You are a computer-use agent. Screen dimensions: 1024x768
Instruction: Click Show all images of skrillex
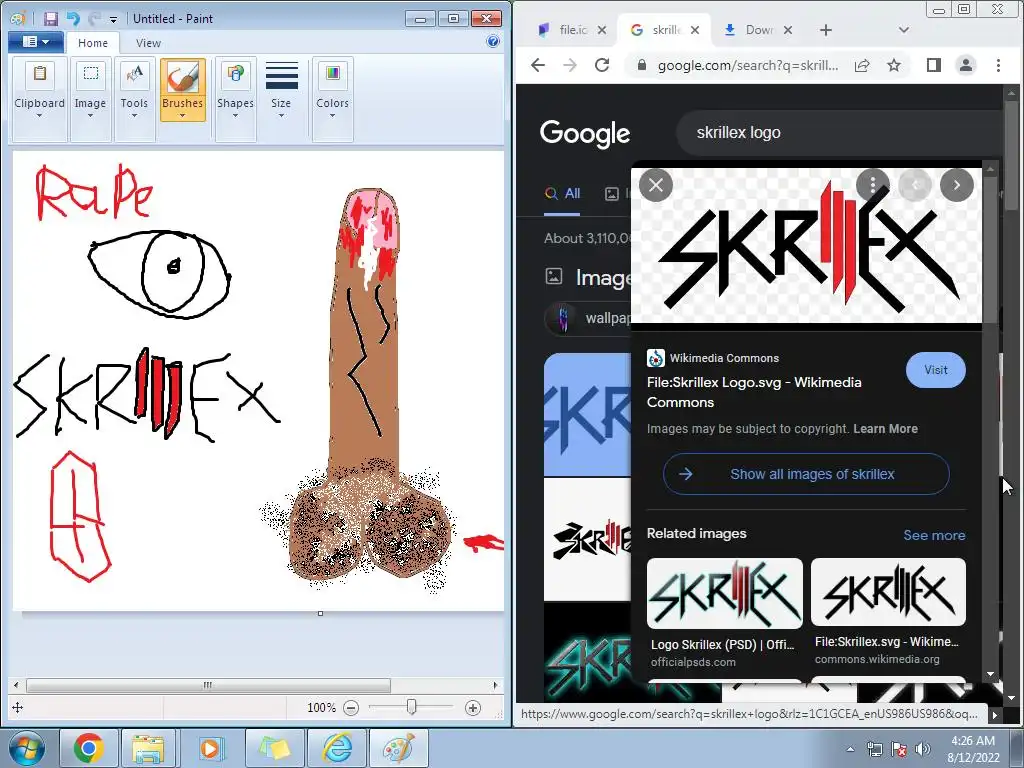[806, 474]
